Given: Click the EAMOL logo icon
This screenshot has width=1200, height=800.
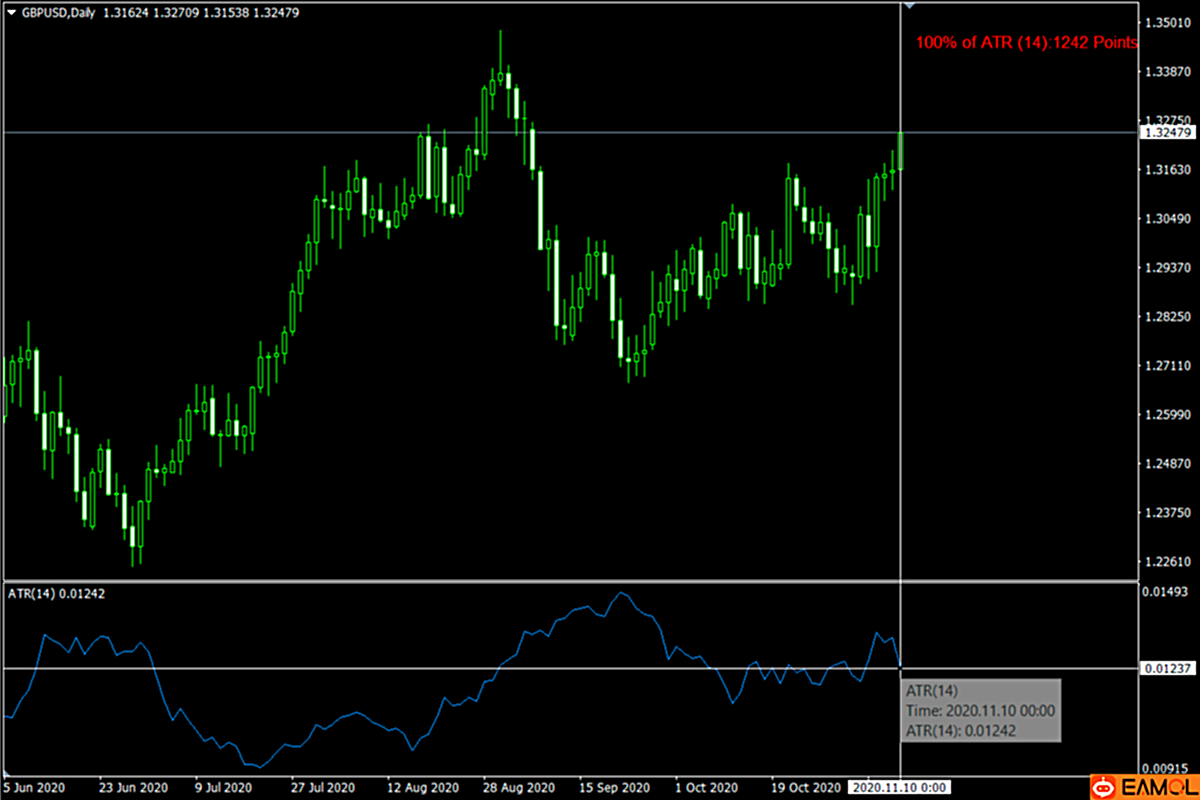Looking at the screenshot, I should [1102, 787].
